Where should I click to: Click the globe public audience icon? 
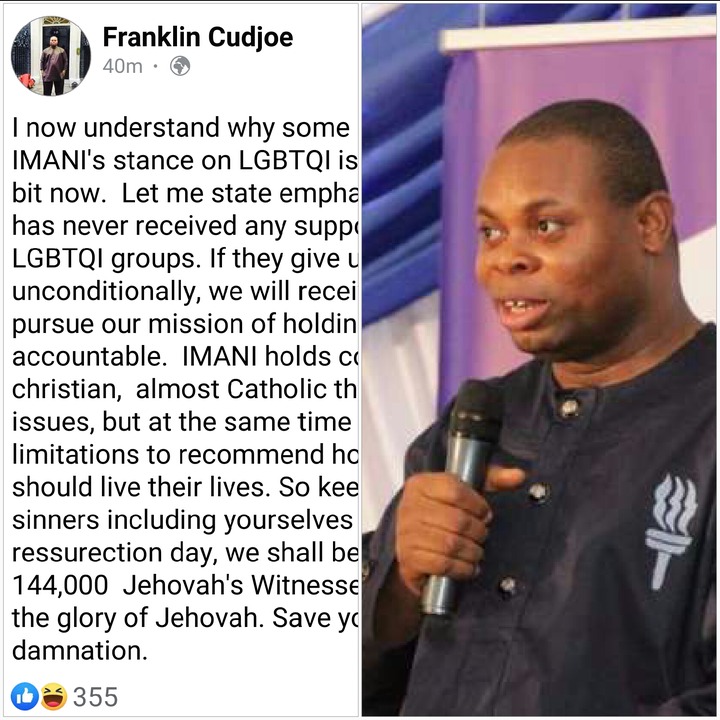tap(180, 66)
